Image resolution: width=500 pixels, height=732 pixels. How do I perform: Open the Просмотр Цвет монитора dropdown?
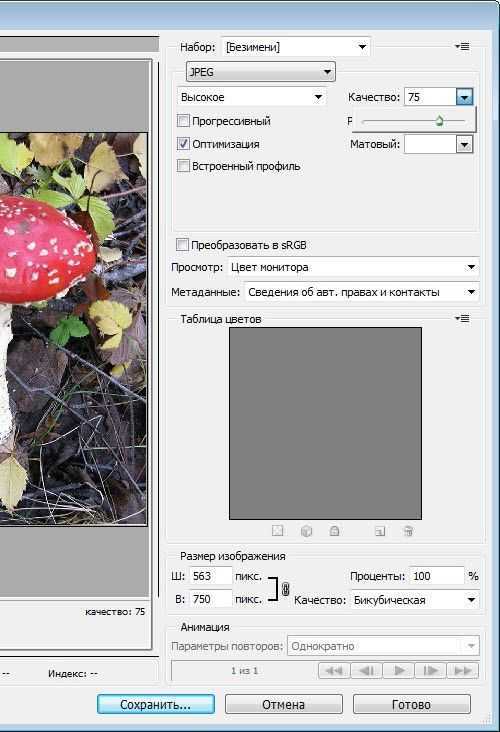(353, 267)
